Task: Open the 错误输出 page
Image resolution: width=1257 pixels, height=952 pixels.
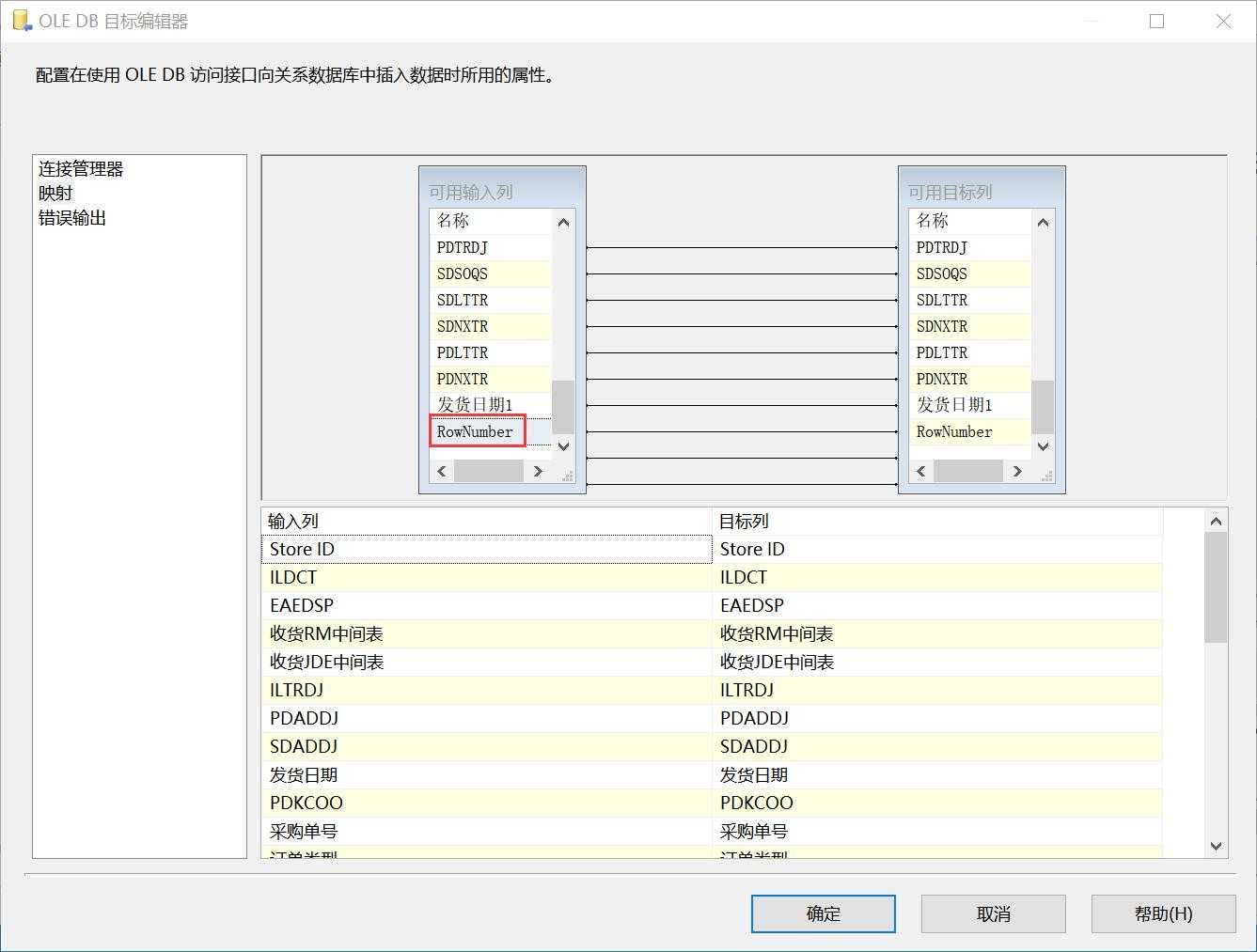Action: [x=72, y=218]
